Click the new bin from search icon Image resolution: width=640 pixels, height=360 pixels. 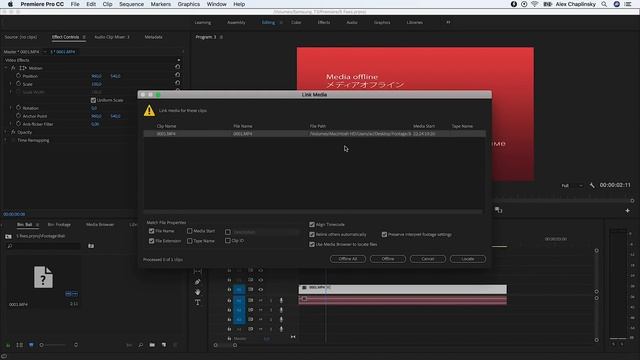pyautogui.click(x=91, y=246)
